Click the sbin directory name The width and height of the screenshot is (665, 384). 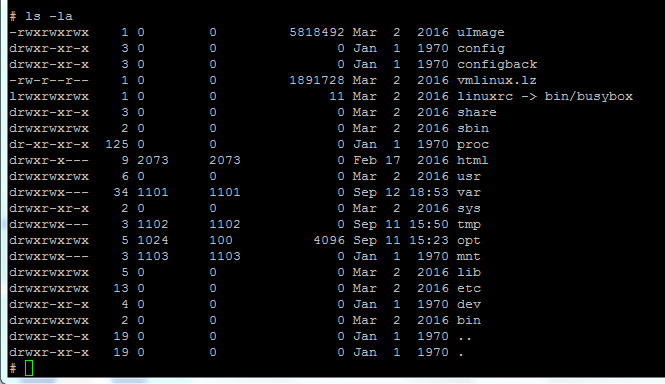click(473, 128)
